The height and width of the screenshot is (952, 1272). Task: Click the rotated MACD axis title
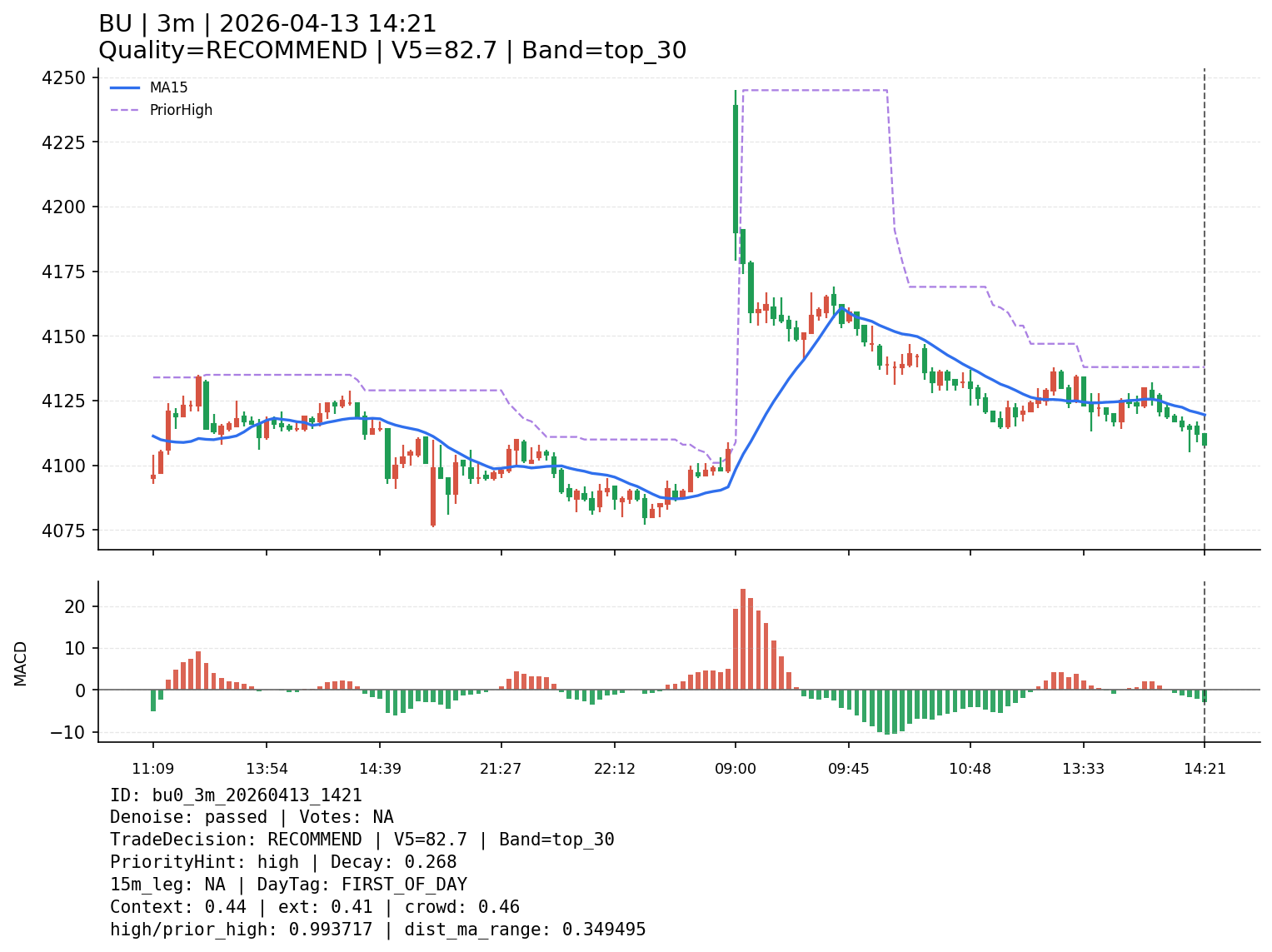pyautogui.click(x=21, y=663)
